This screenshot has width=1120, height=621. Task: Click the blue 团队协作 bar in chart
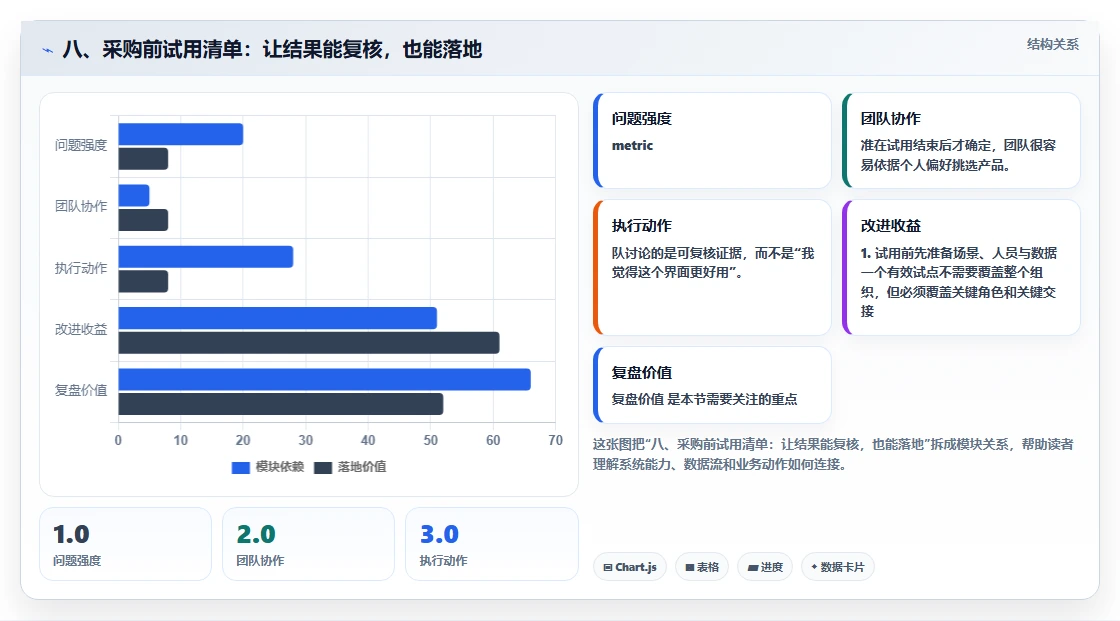click(134, 195)
